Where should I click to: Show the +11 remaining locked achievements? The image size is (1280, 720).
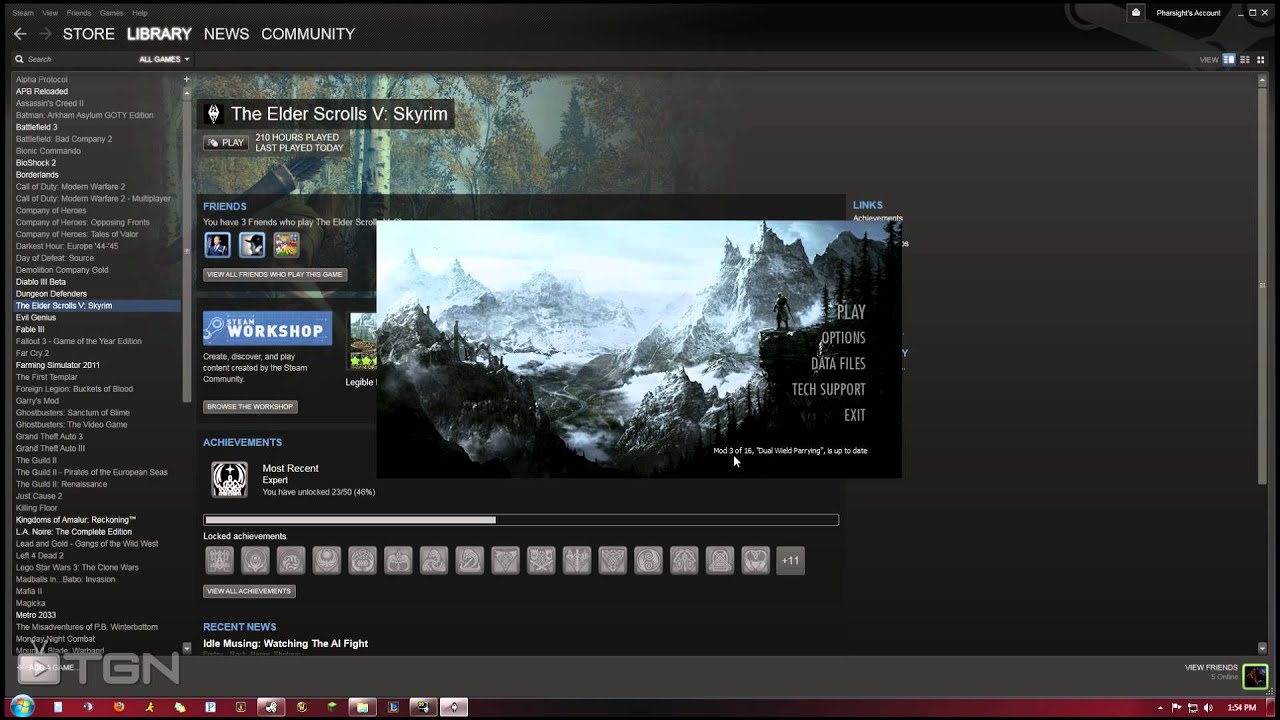(790, 560)
